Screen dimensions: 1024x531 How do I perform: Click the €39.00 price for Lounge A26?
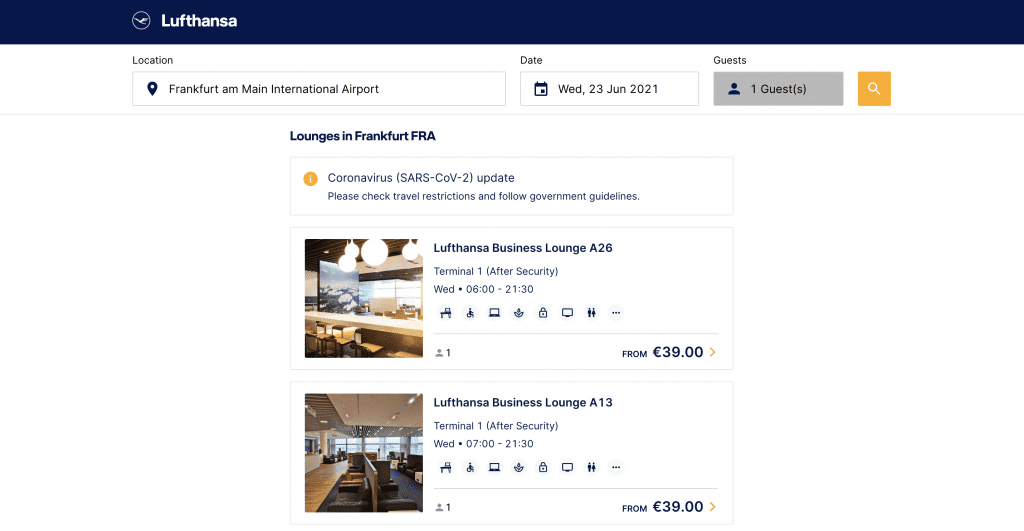[x=678, y=352]
